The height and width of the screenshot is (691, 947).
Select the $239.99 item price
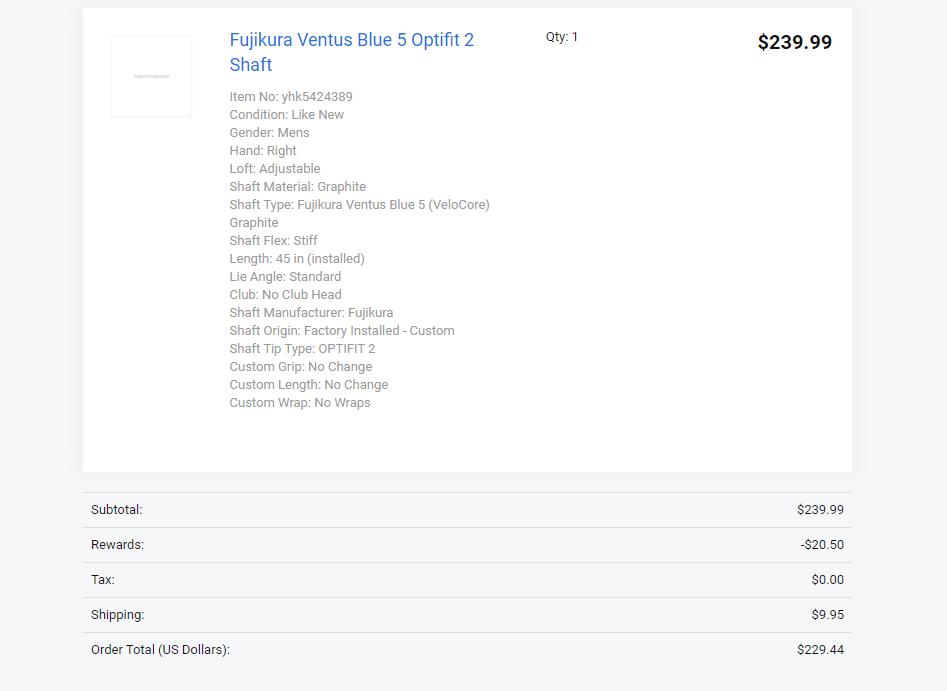794,42
